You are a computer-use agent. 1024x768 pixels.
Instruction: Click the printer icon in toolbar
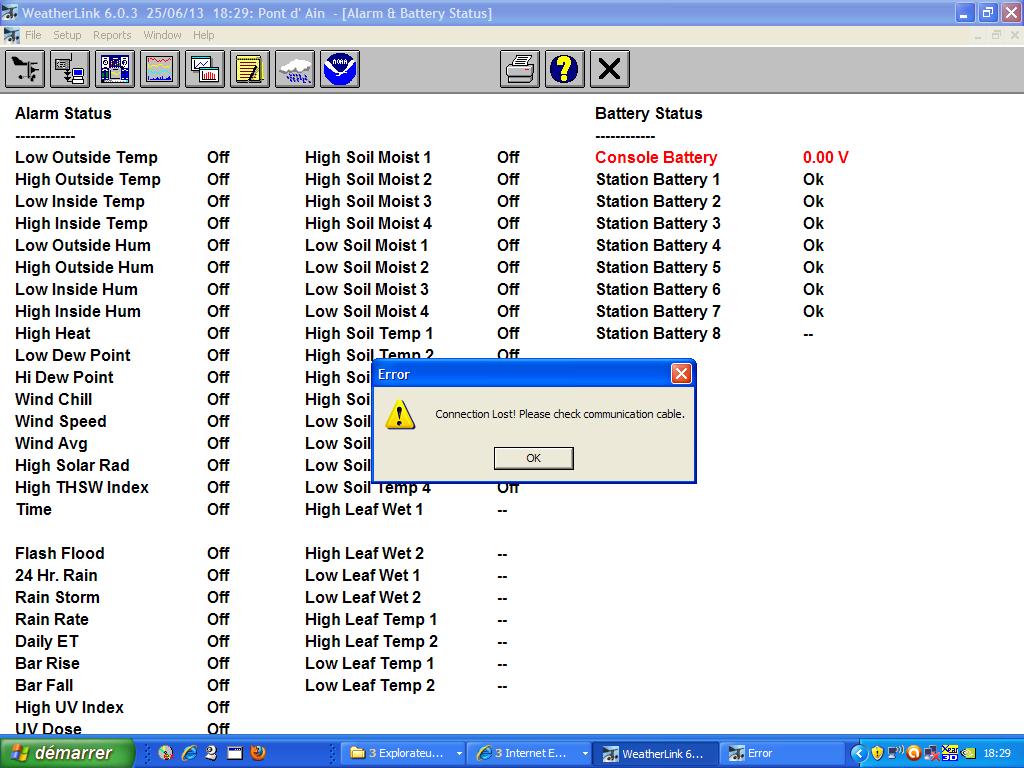pyautogui.click(x=520, y=69)
